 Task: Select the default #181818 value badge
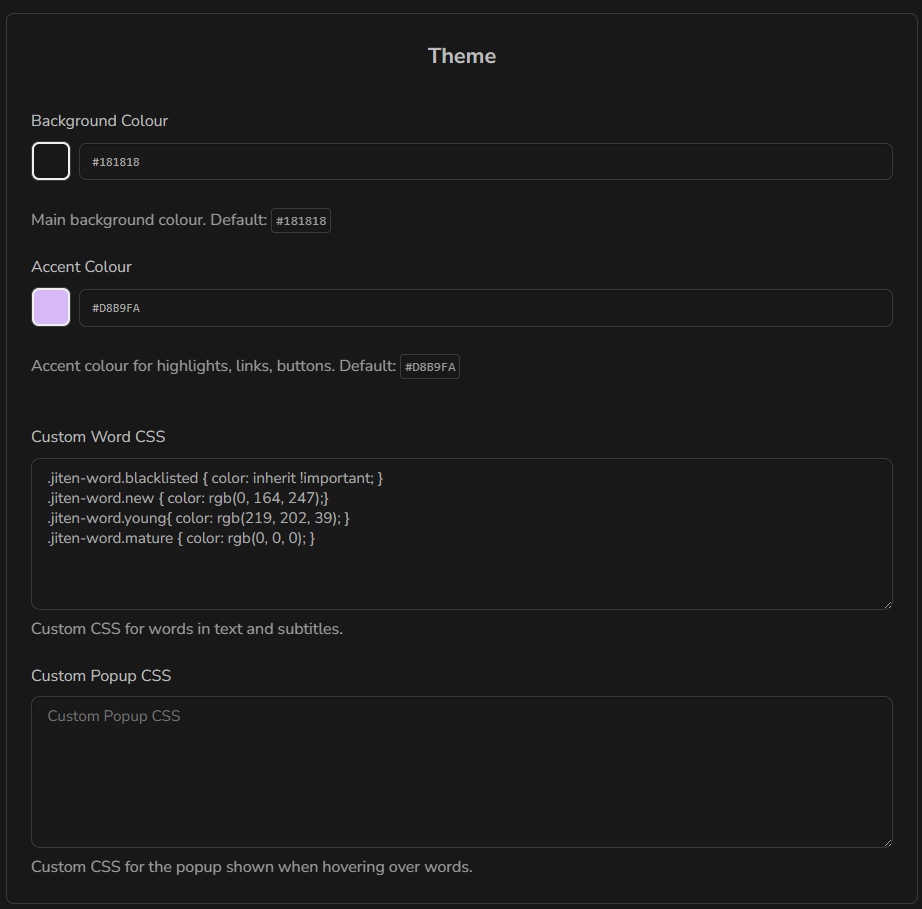pyautogui.click(x=301, y=220)
